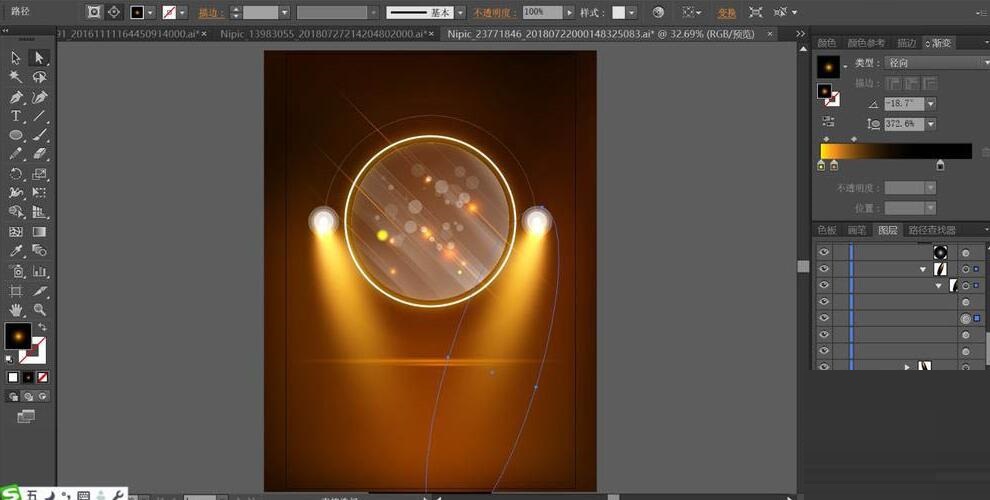The height and width of the screenshot is (500, 990).
Task: Select the Ellipse shape tool
Action: coord(16,135)
